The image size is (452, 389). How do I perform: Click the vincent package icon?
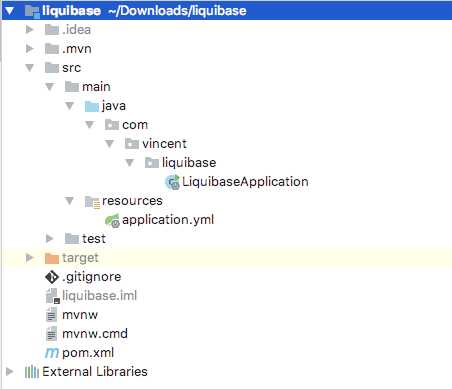132,144
